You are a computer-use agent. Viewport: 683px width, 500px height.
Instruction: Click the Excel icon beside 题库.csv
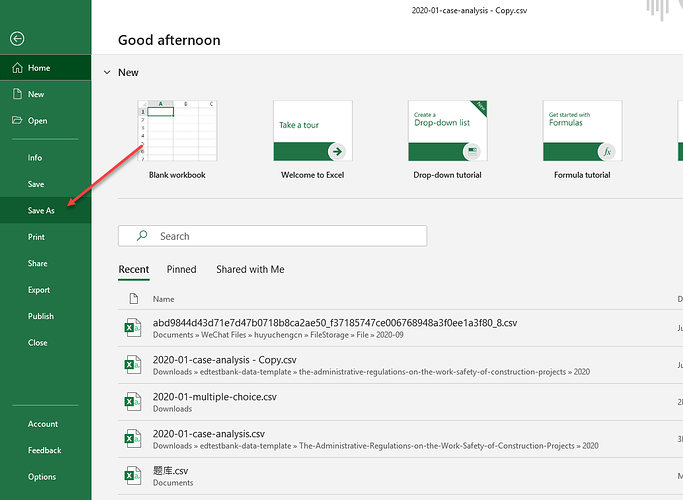tap(131, 475)
